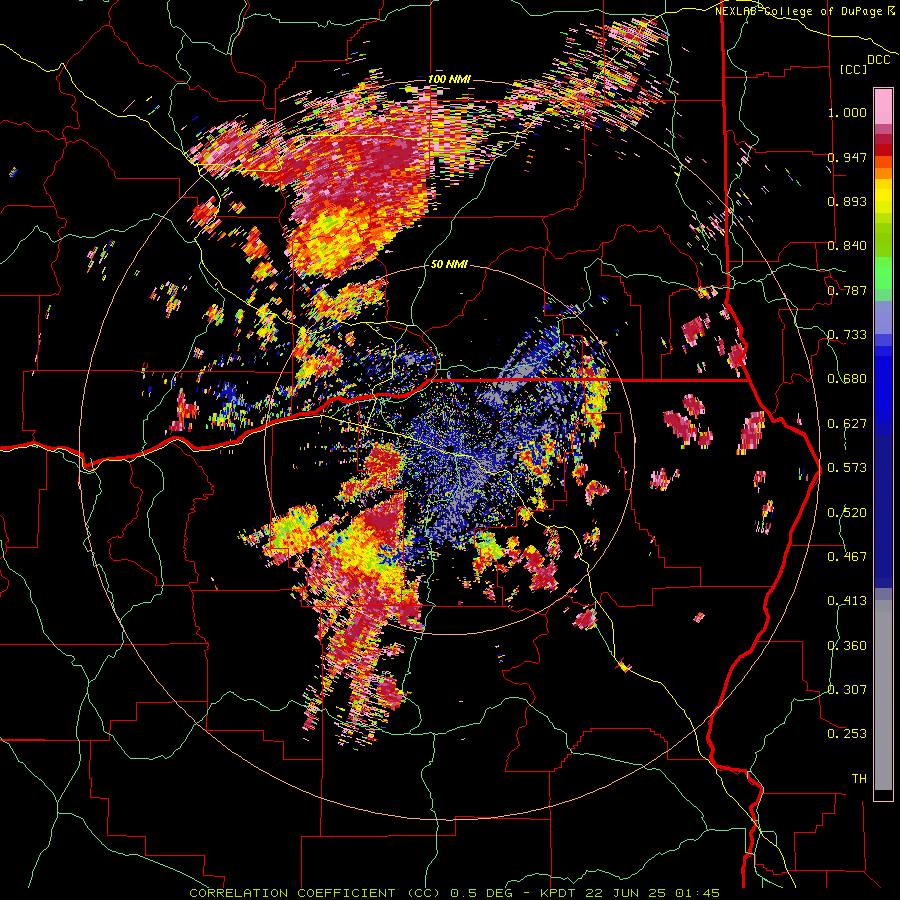Screen dimensions: 900x900
Task: Click the 0.947 value on the color scale
Action: (x=847, y=157)
